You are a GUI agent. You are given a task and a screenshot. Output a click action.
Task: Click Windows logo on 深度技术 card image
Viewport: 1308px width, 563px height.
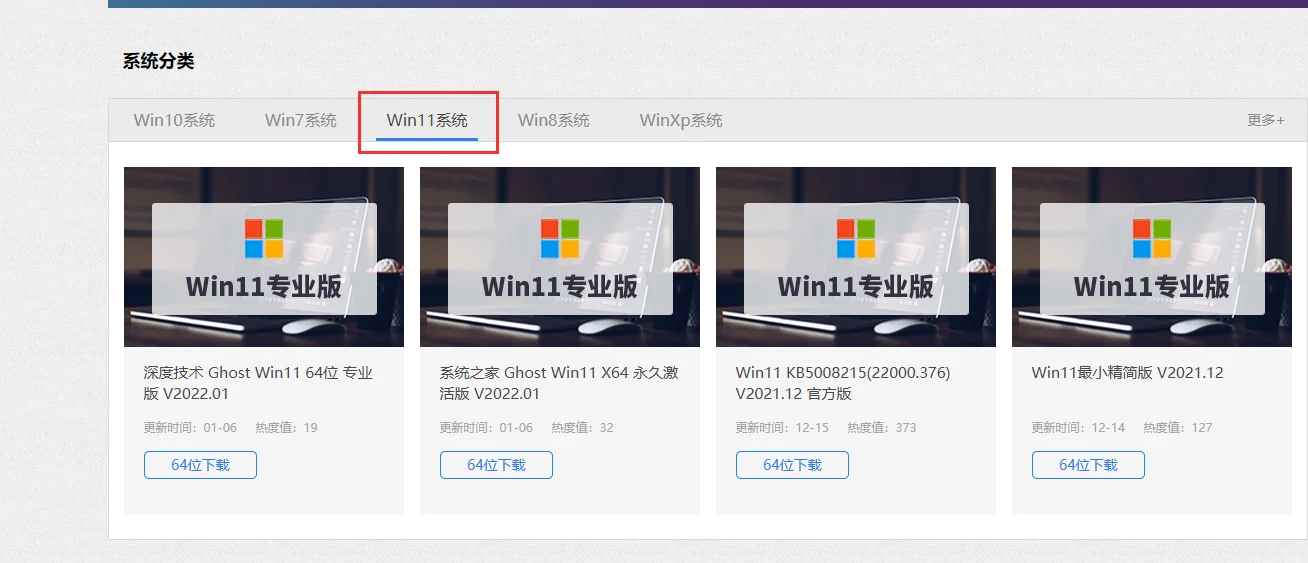(x=264, y=239)
